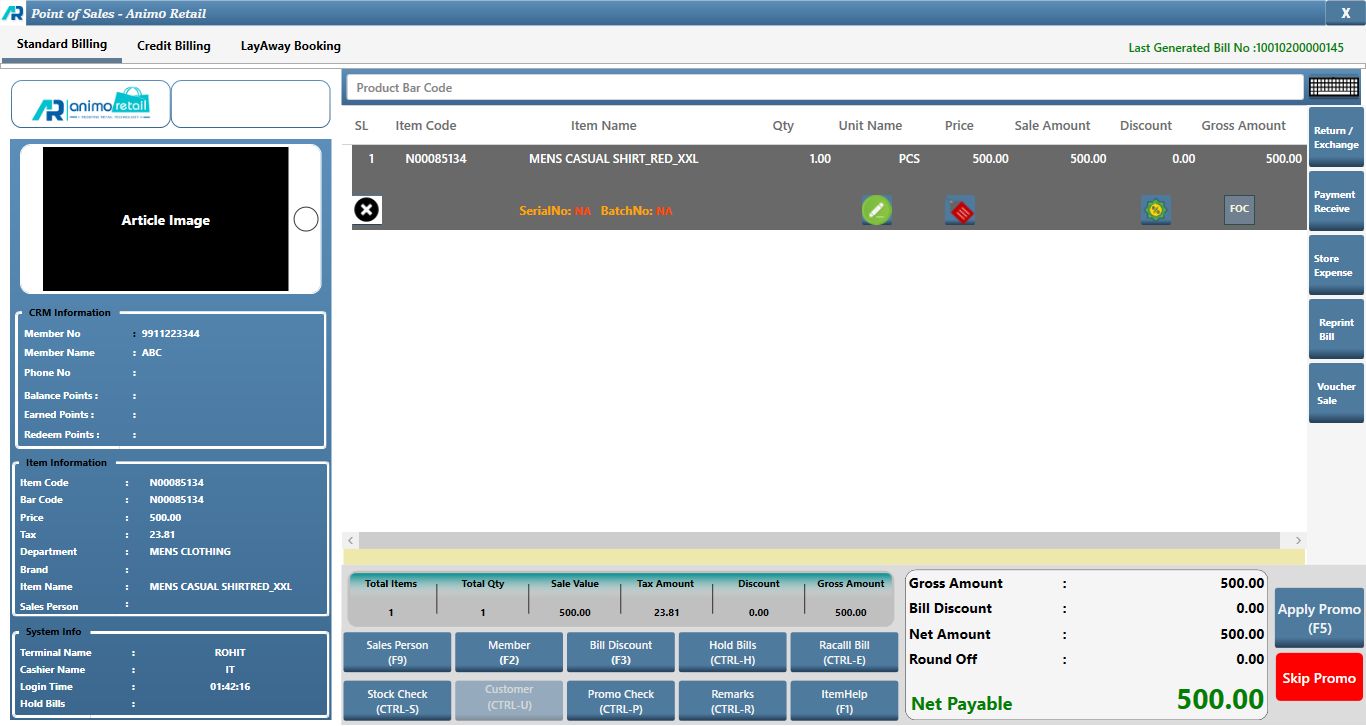Viewport: 1366px width, 726px height.
Task: Open the LayAway Booking tab
Action: 290,46
